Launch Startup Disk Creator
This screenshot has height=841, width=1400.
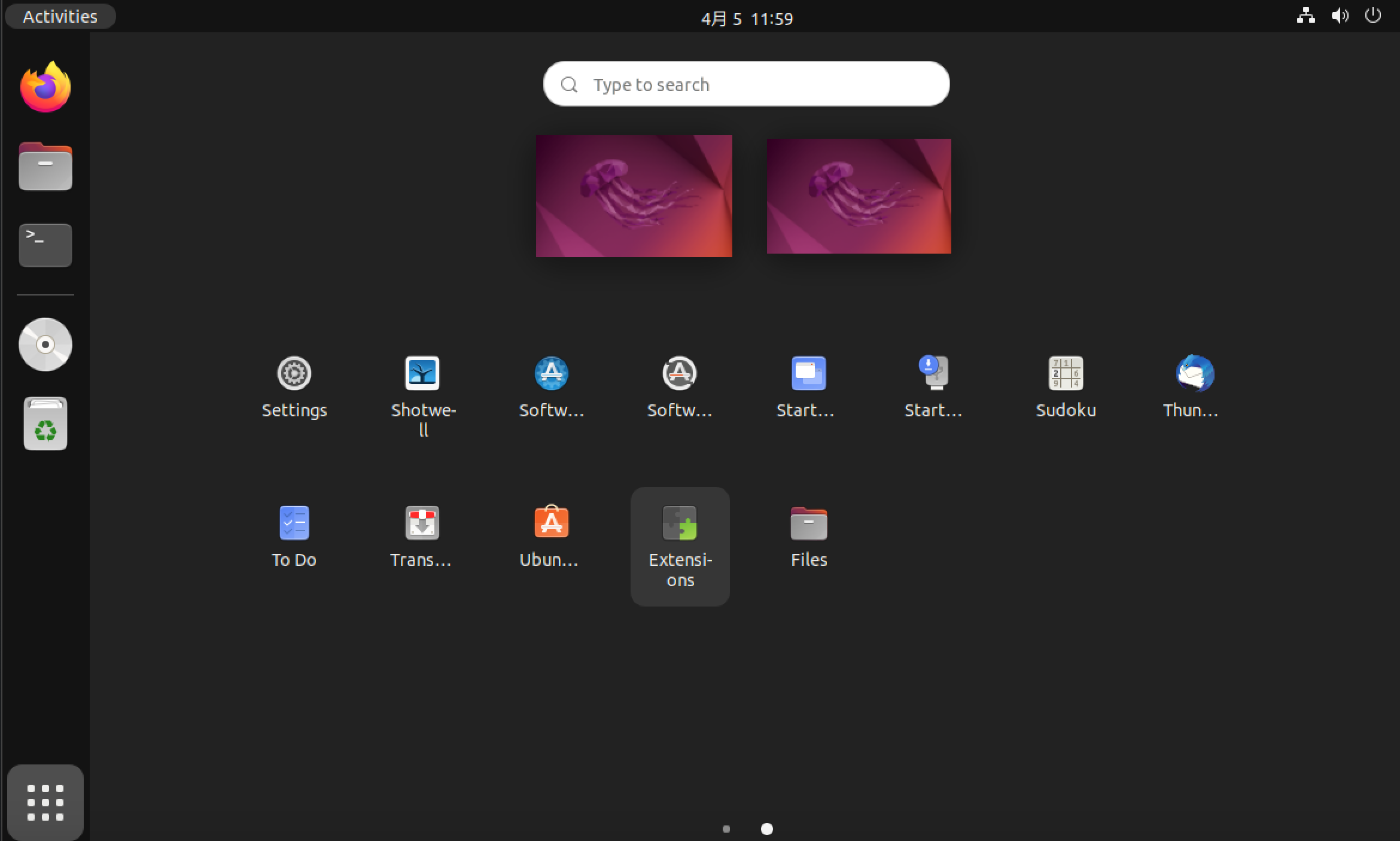(x=936, y=374)
